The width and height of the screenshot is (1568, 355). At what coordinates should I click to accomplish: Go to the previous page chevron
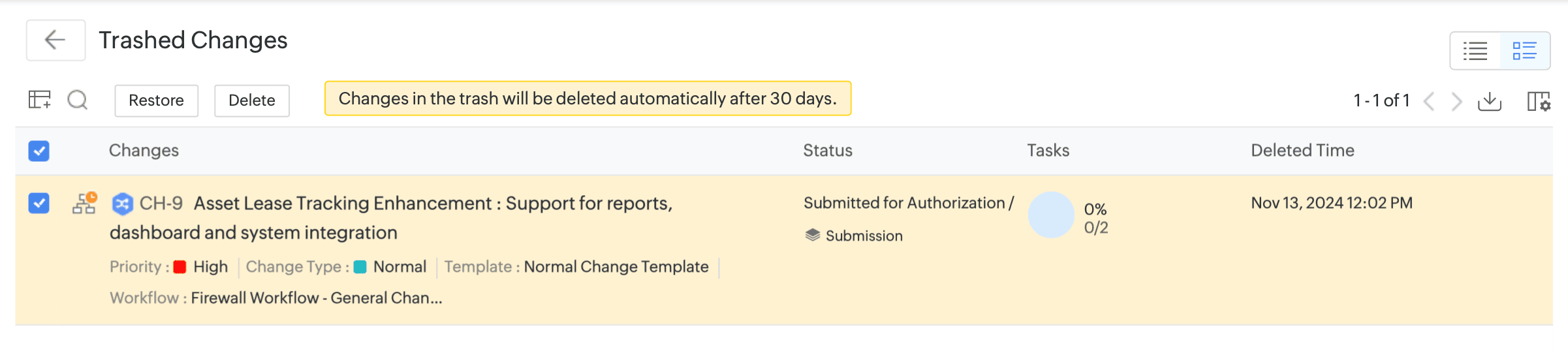point(1429,101)
